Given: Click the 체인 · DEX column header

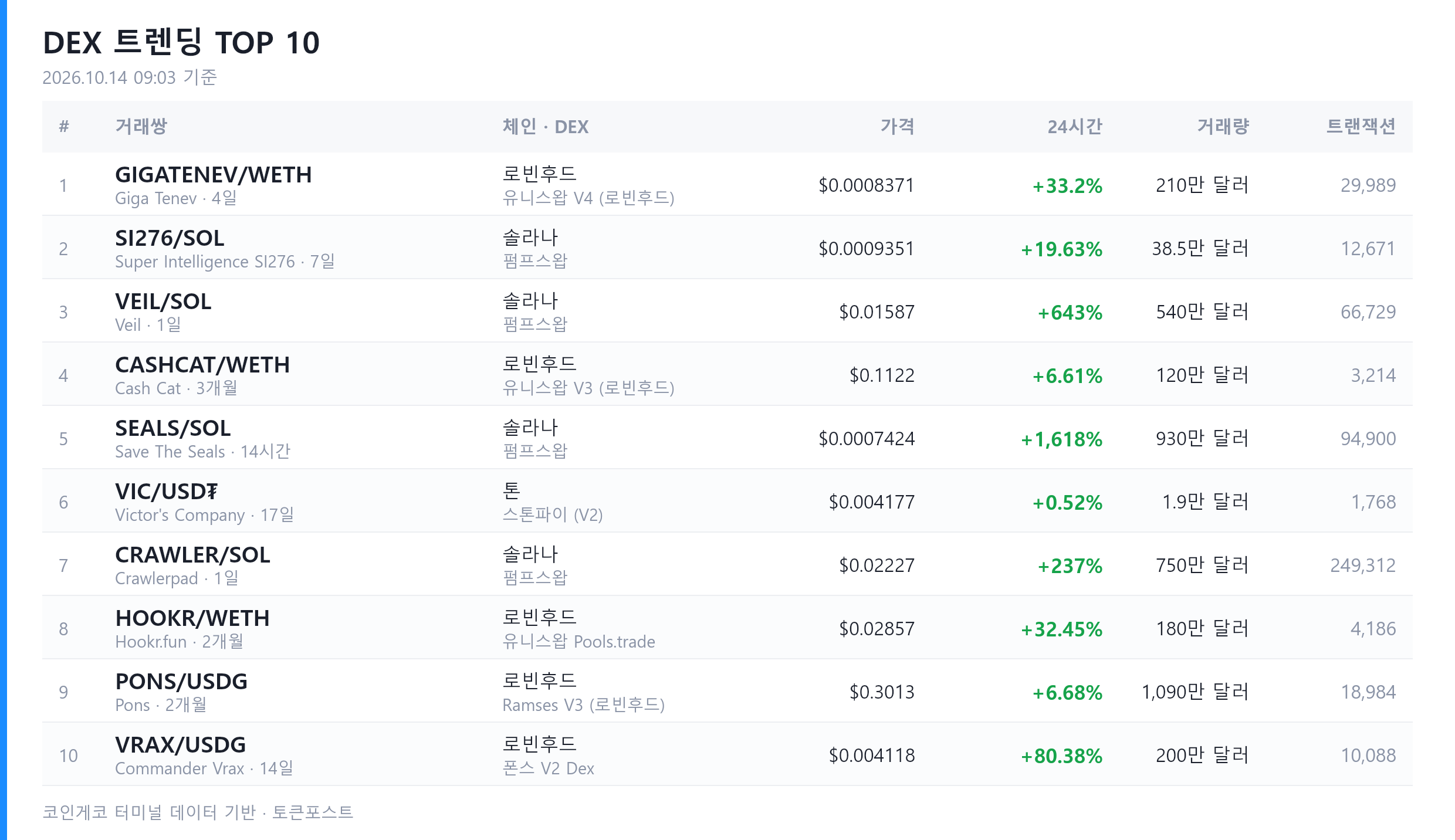Looking at the screenshot, I should click(x=545, y=126).
